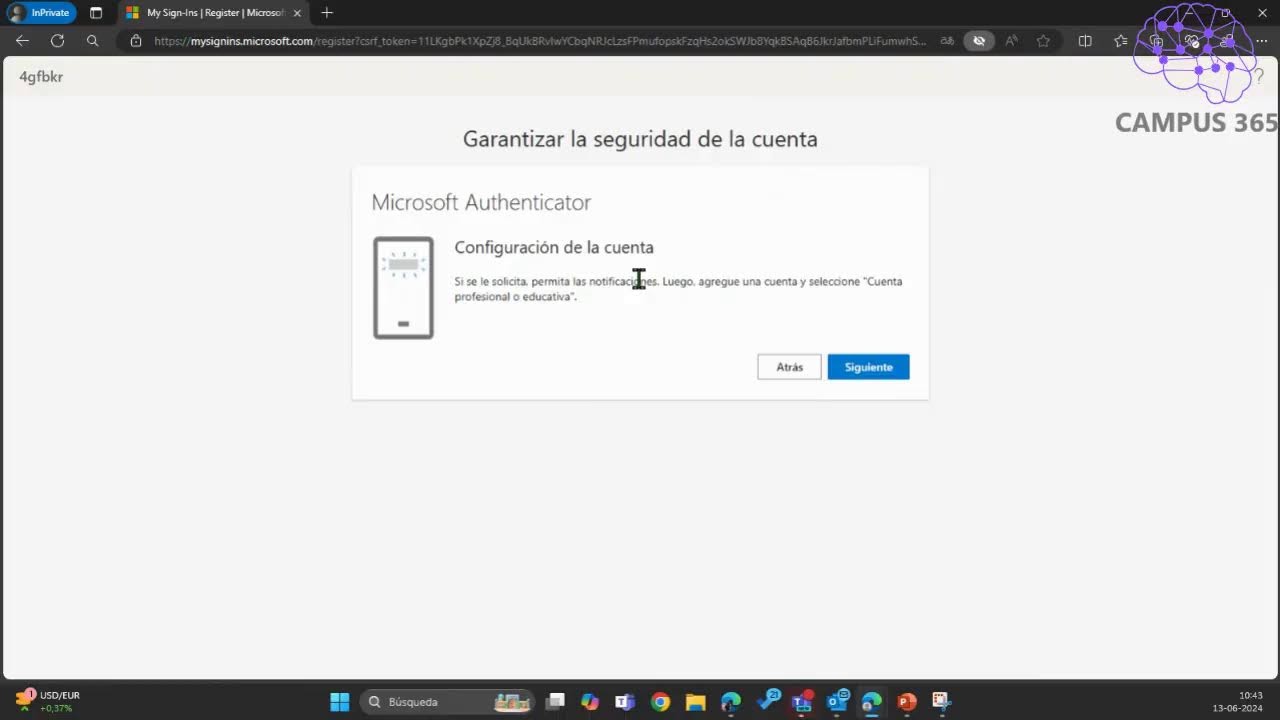This screenshot has height=720, width=1280.
Task: Go back using the browser back arrow
Action: click(x=23, y=41)
